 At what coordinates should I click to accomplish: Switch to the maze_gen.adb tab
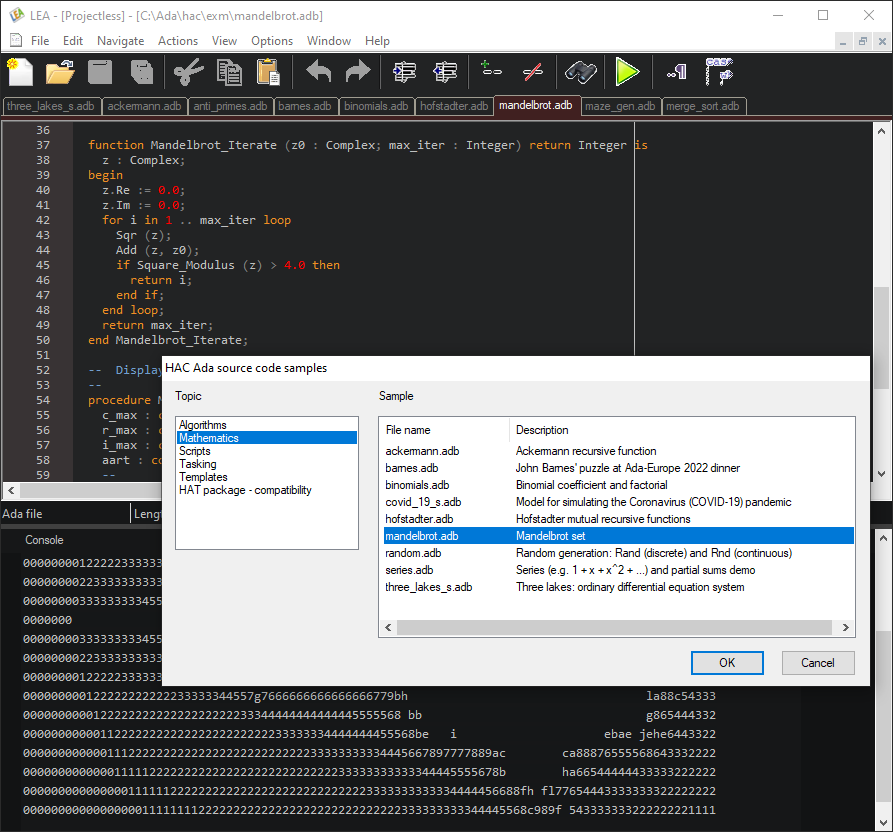[x=620, y=106]
